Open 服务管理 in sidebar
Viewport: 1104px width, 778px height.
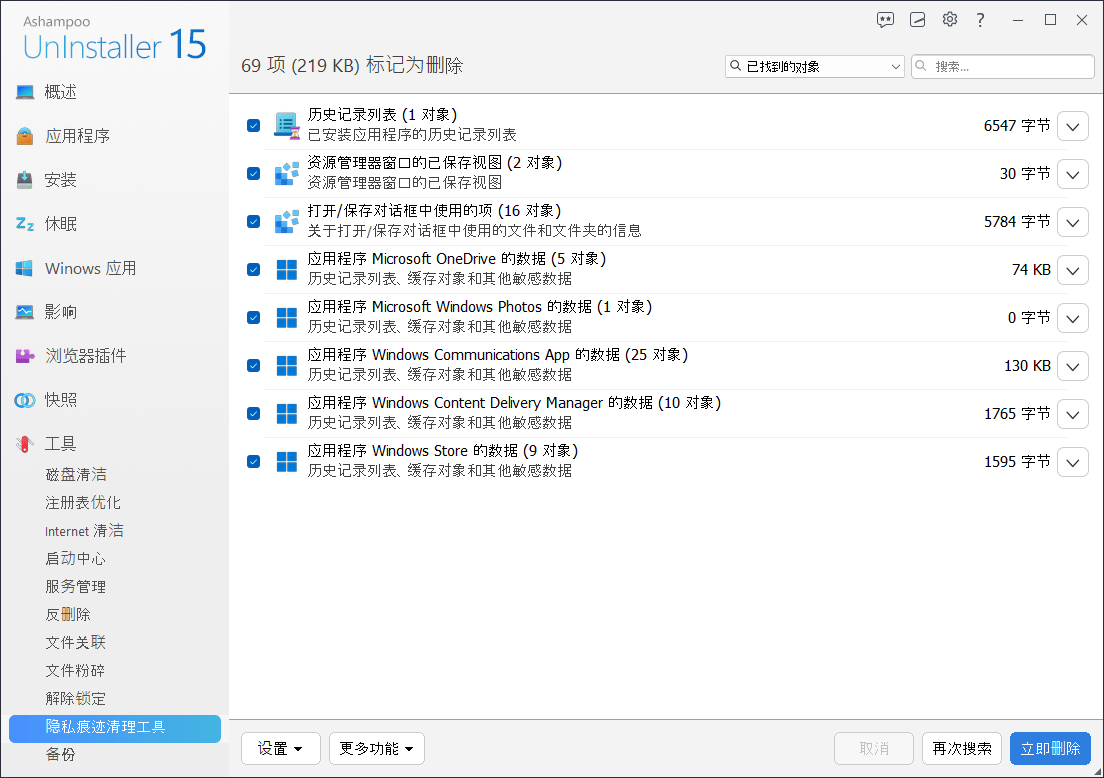pos(75,586)
